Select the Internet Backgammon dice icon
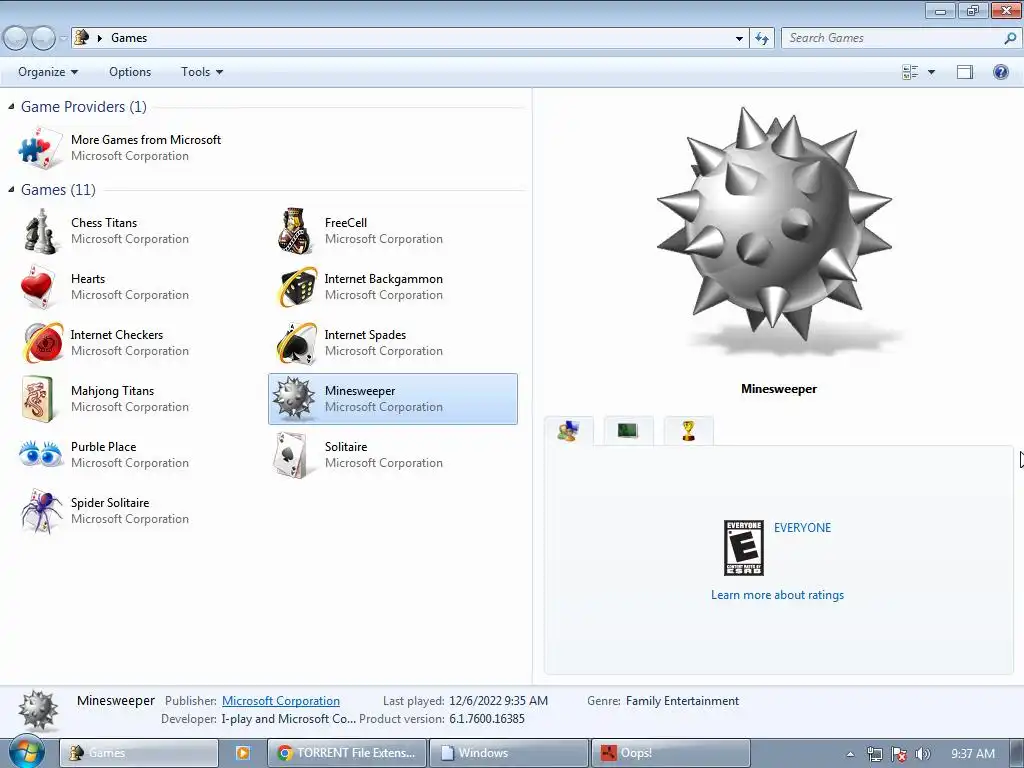Image resolution: width=1024 pixels, height=768 pixels. pyautogui.click(x=297, y=287)
